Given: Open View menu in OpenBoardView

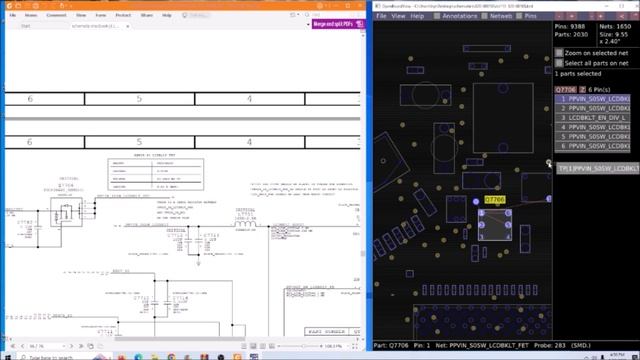Looking at the screenshot, I should point(398,16).
